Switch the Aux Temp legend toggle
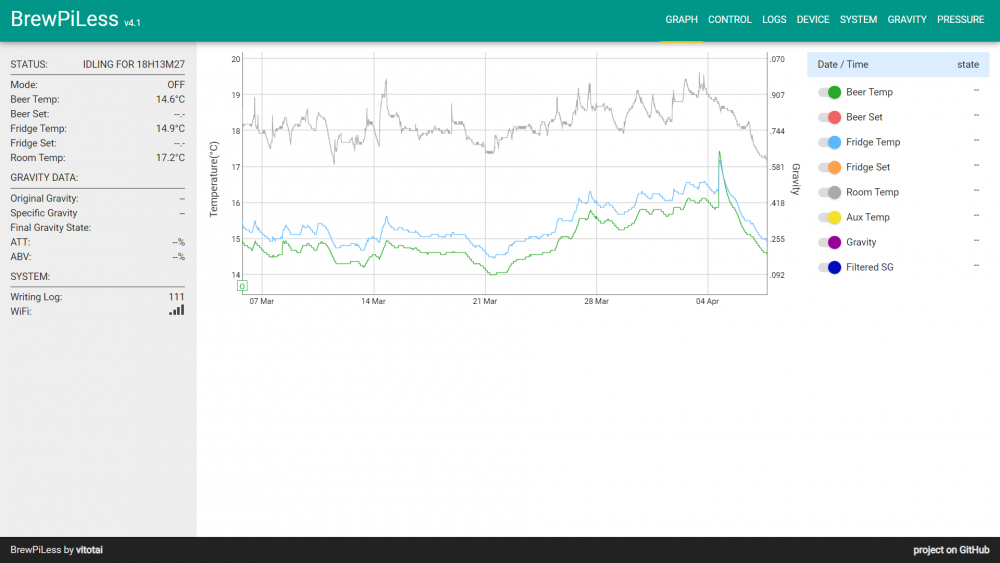The image size is (1000, 563). [829, 217]
